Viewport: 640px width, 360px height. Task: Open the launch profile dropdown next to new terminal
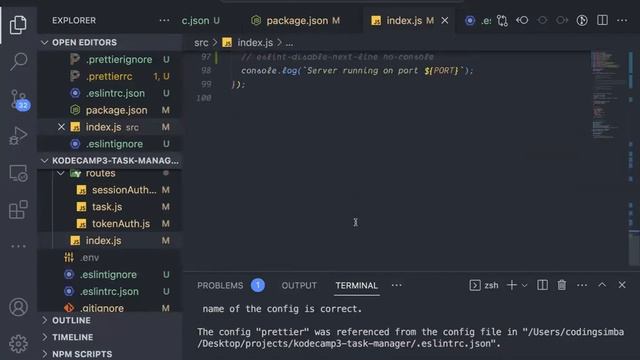(524, 285)
